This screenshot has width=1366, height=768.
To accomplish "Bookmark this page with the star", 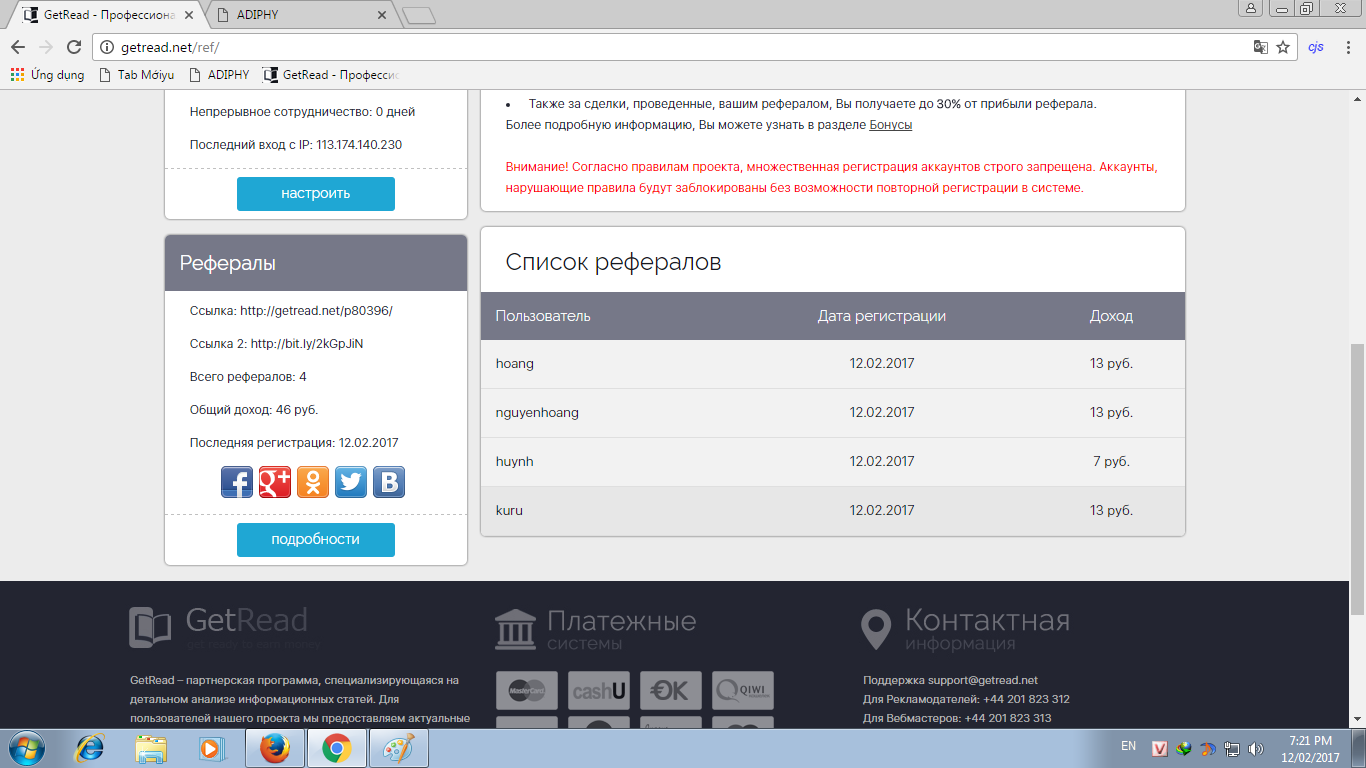I will point(1283,47).
